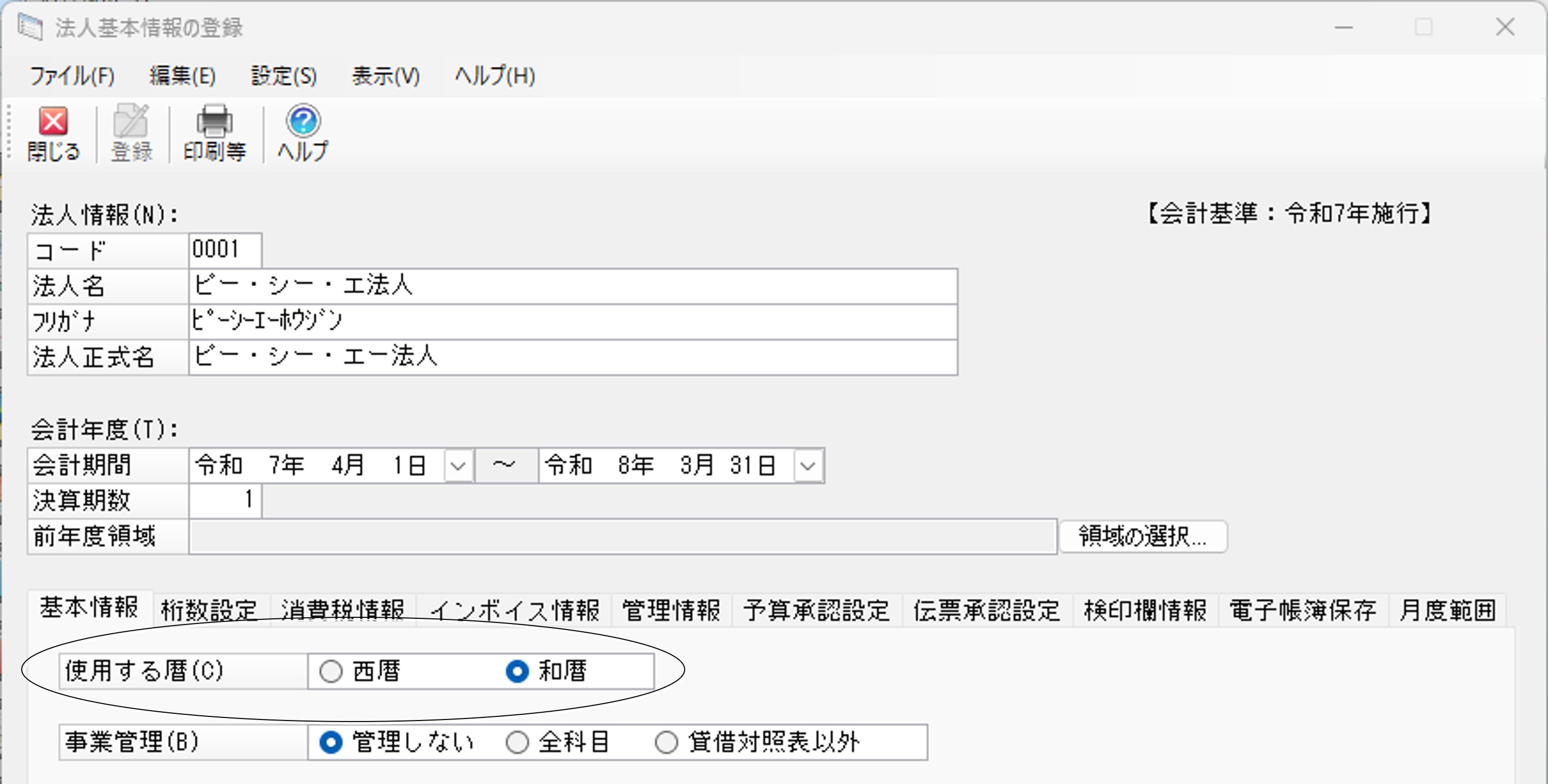Open the ファイル(F) menu
Screen dimensions: 1548x784
[72, 76]
